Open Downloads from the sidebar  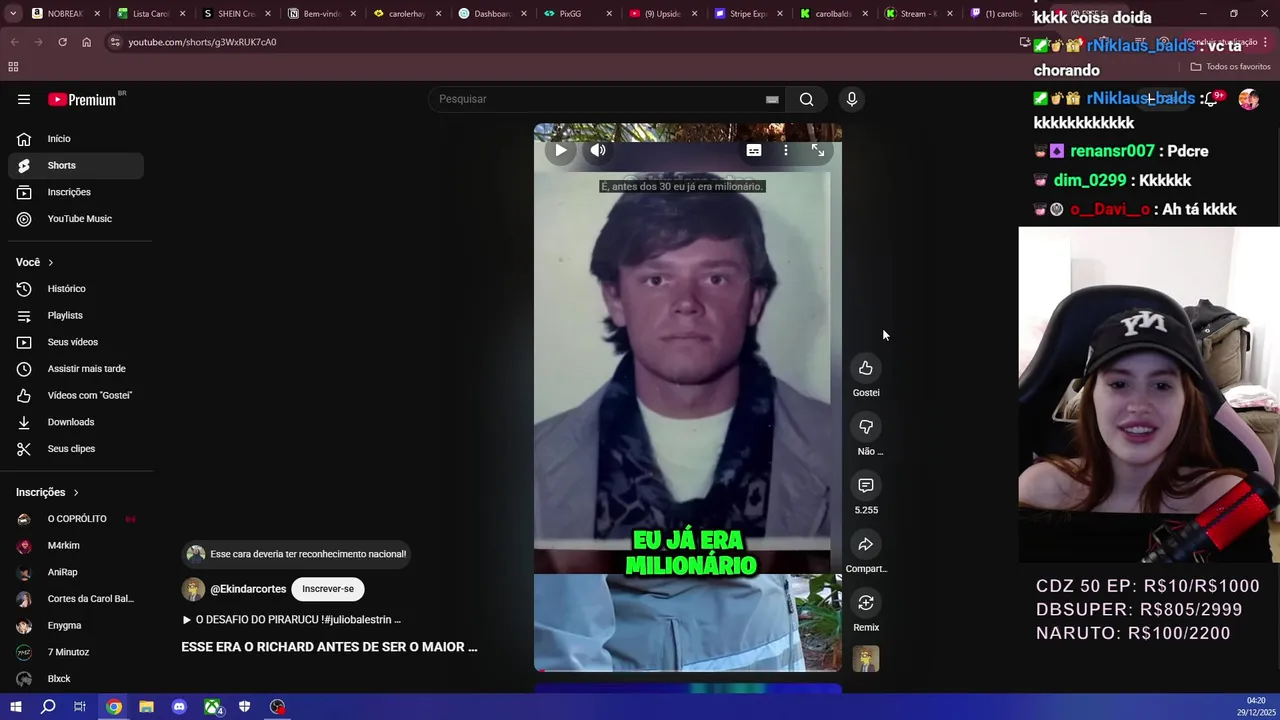pyautogui.click(x=76, y=422)
